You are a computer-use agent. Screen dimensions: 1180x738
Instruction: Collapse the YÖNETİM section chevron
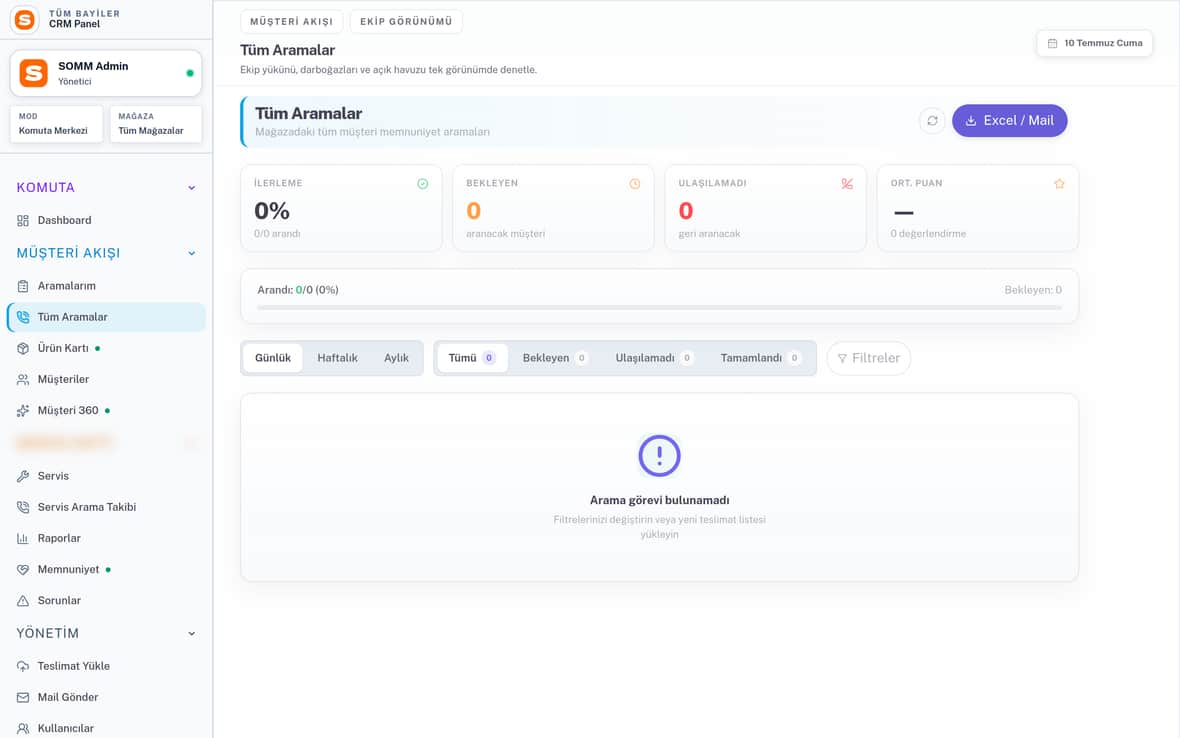tap(192, 633)
